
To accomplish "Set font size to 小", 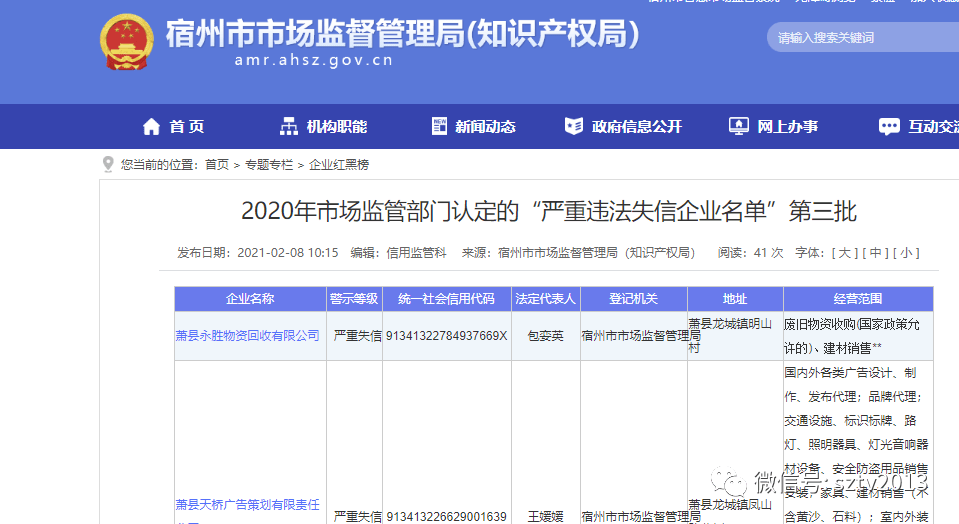I will coord(906,253).
